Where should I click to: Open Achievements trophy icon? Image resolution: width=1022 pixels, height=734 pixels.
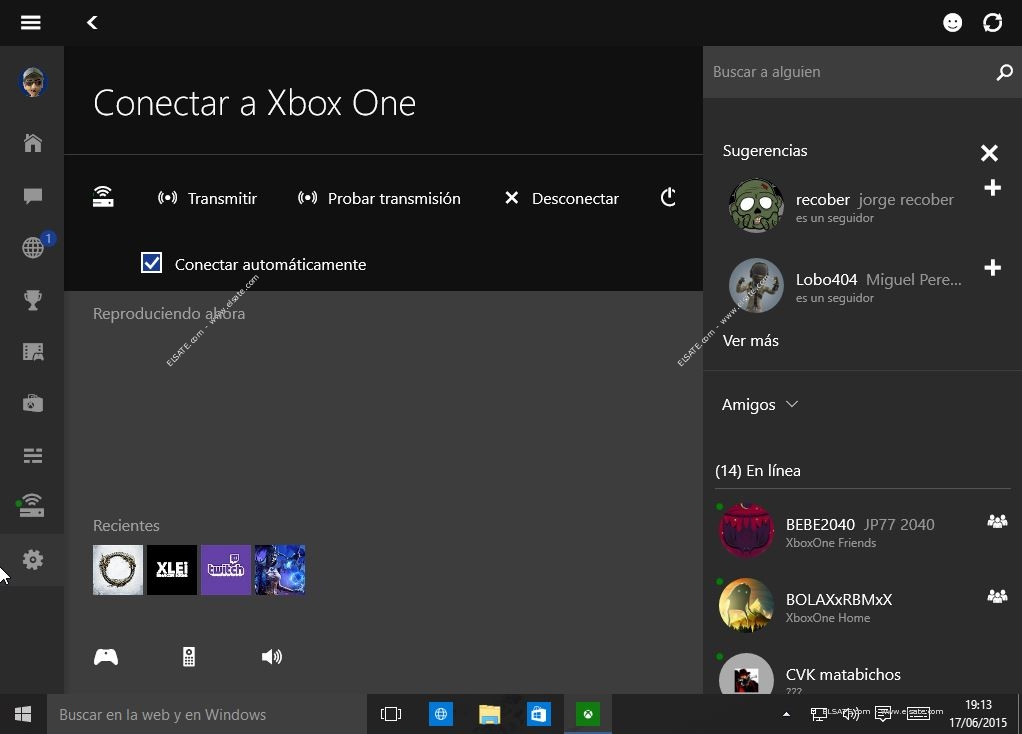coord(33,300)
